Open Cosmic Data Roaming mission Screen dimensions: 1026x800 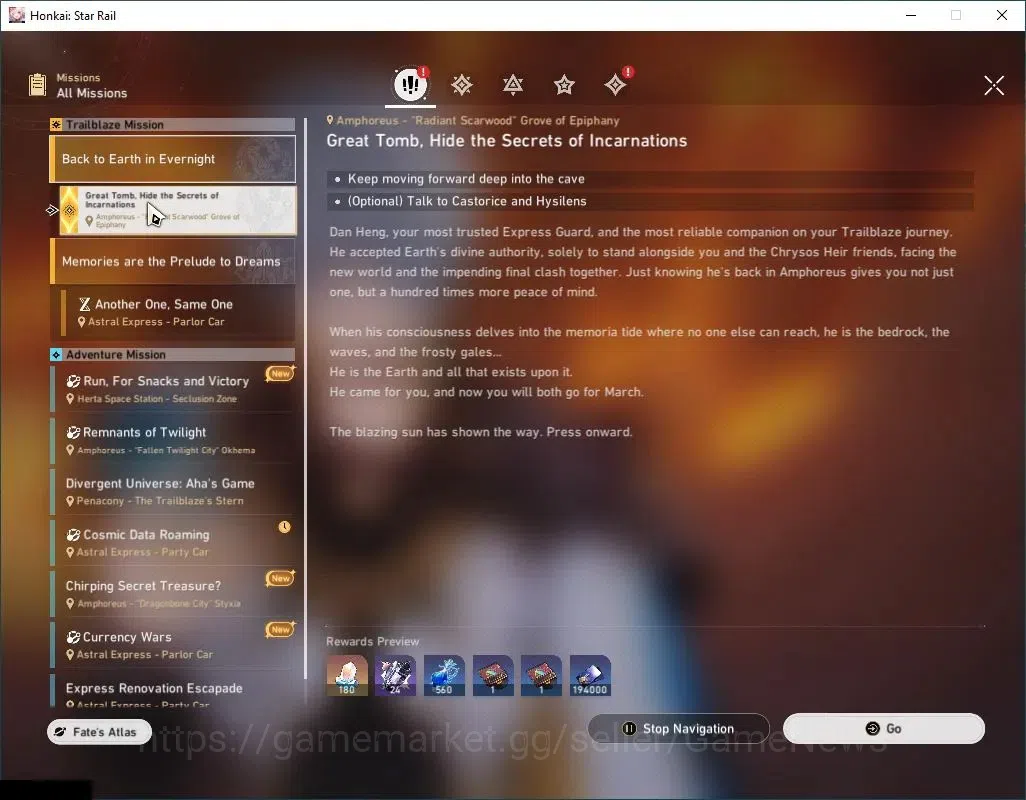pyautogui.click(x=173, y=542)
